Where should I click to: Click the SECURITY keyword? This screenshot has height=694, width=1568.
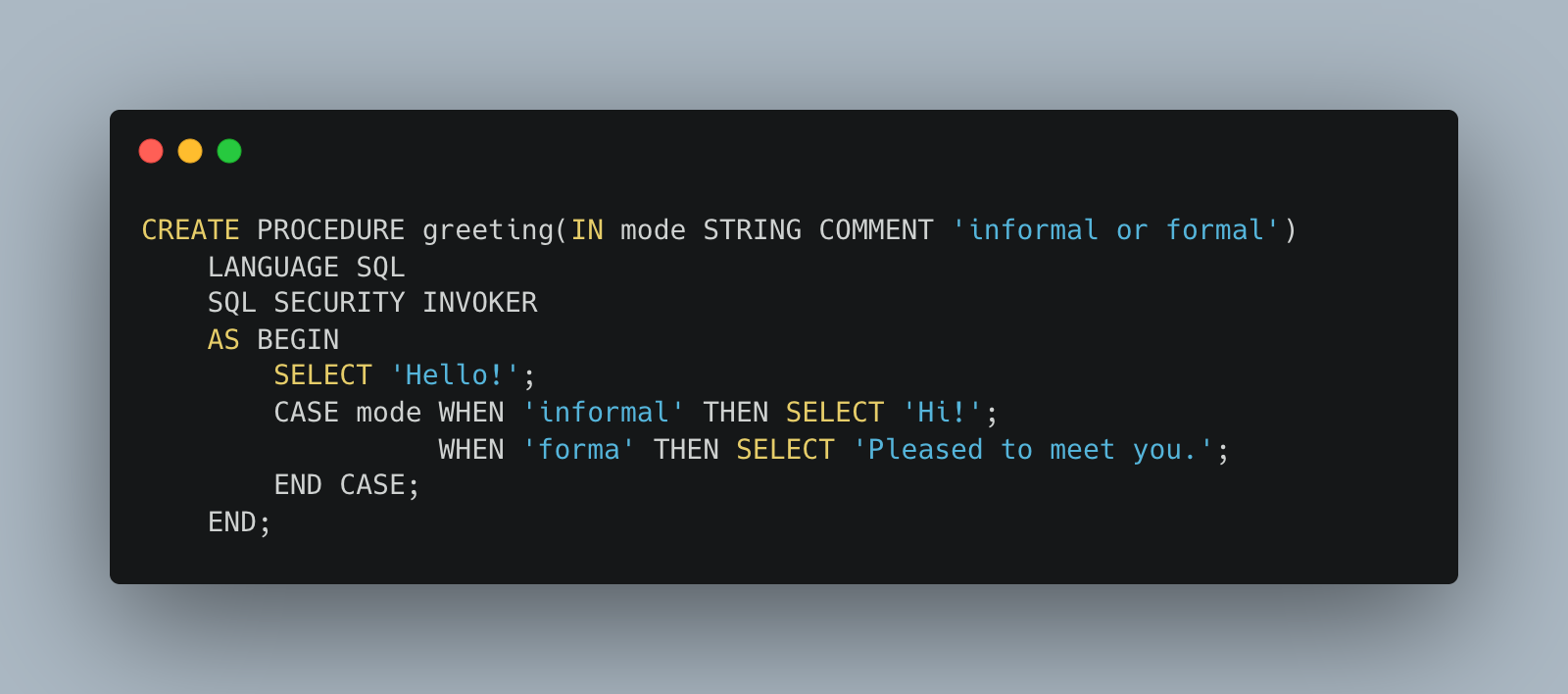(339, 303)
